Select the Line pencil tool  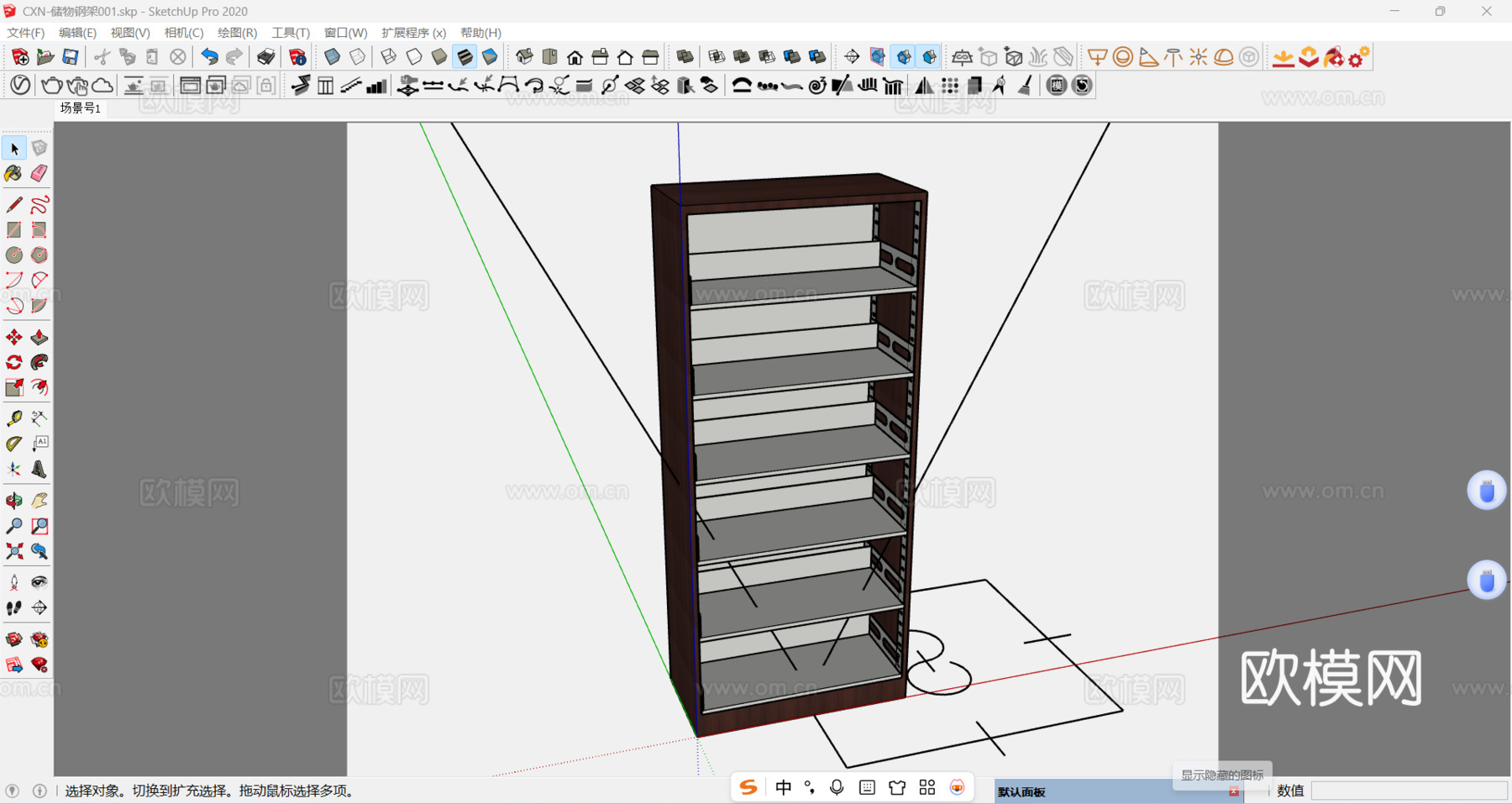pos(14,205)
